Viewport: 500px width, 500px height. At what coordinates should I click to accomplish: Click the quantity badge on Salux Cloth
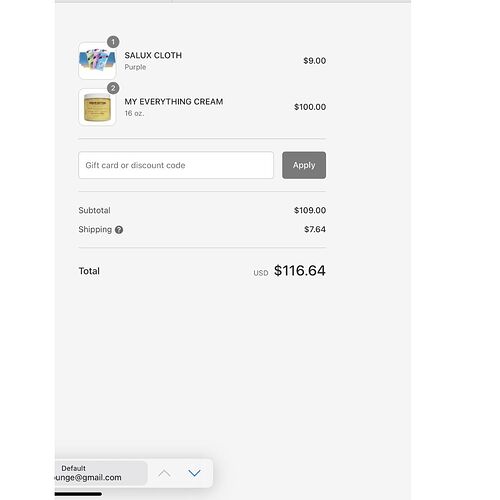[x=113, y=42]
